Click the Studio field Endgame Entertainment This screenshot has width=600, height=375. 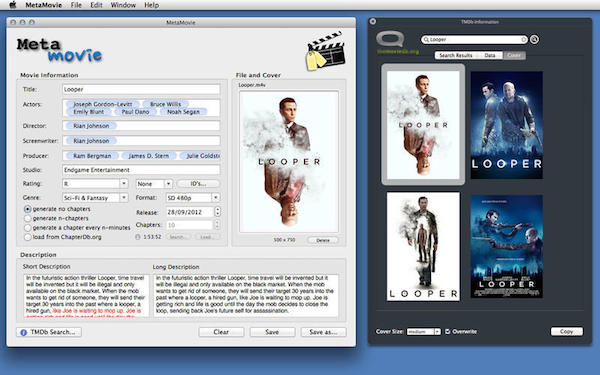[141, 170]
